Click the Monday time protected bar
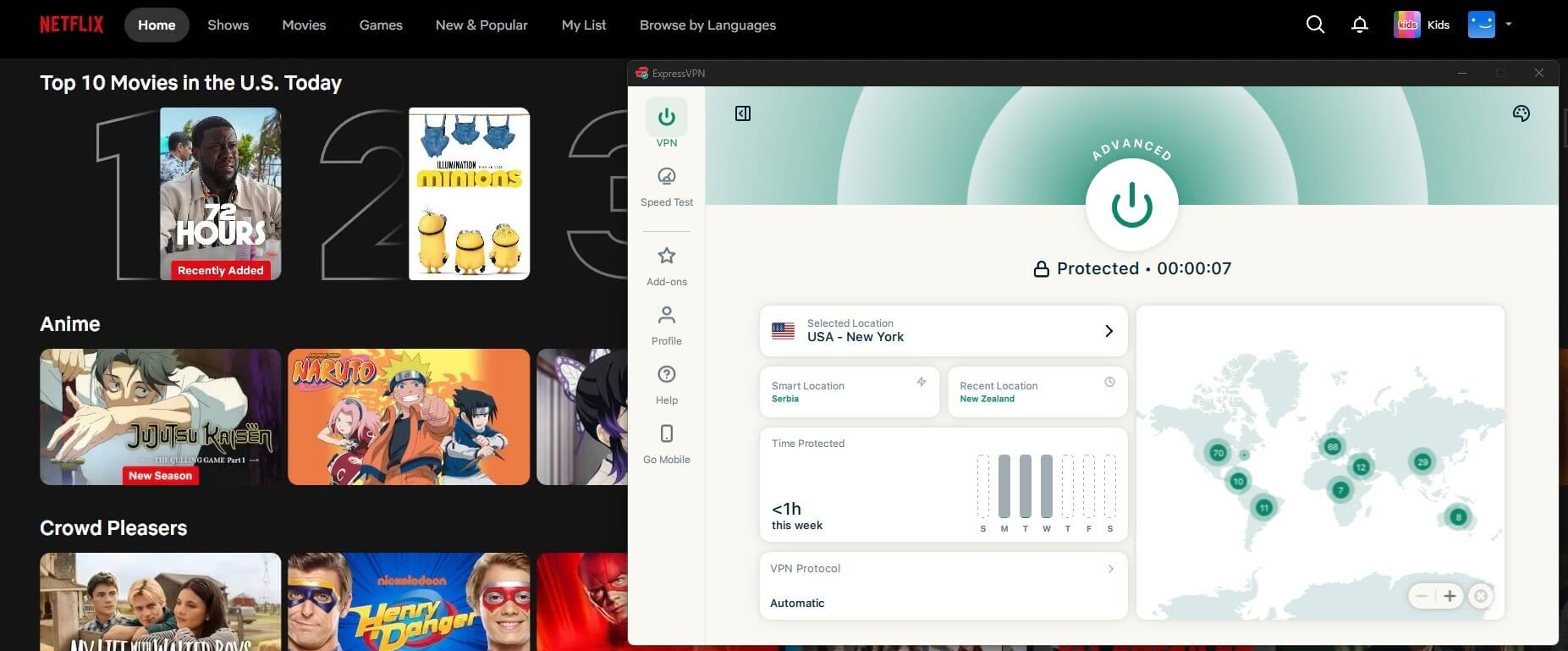 coord(1004,486)
